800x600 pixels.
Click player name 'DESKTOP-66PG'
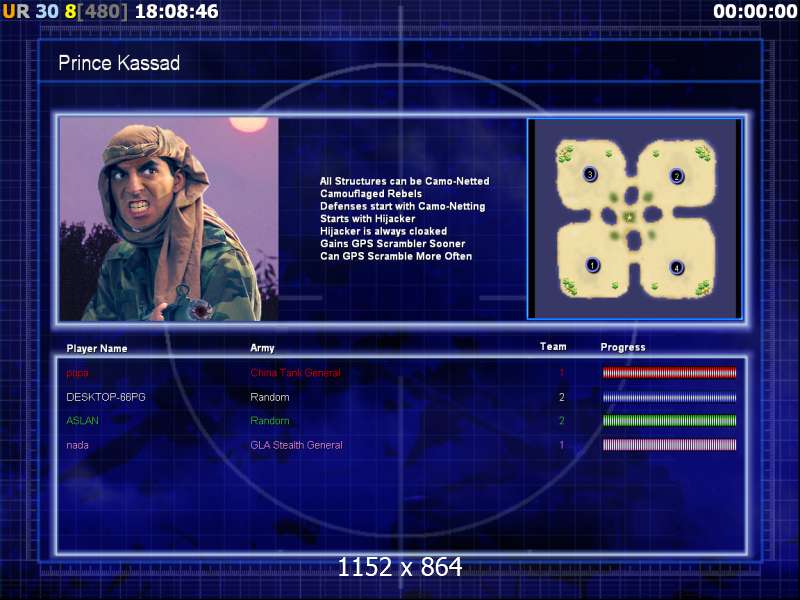tap(106, 397)
